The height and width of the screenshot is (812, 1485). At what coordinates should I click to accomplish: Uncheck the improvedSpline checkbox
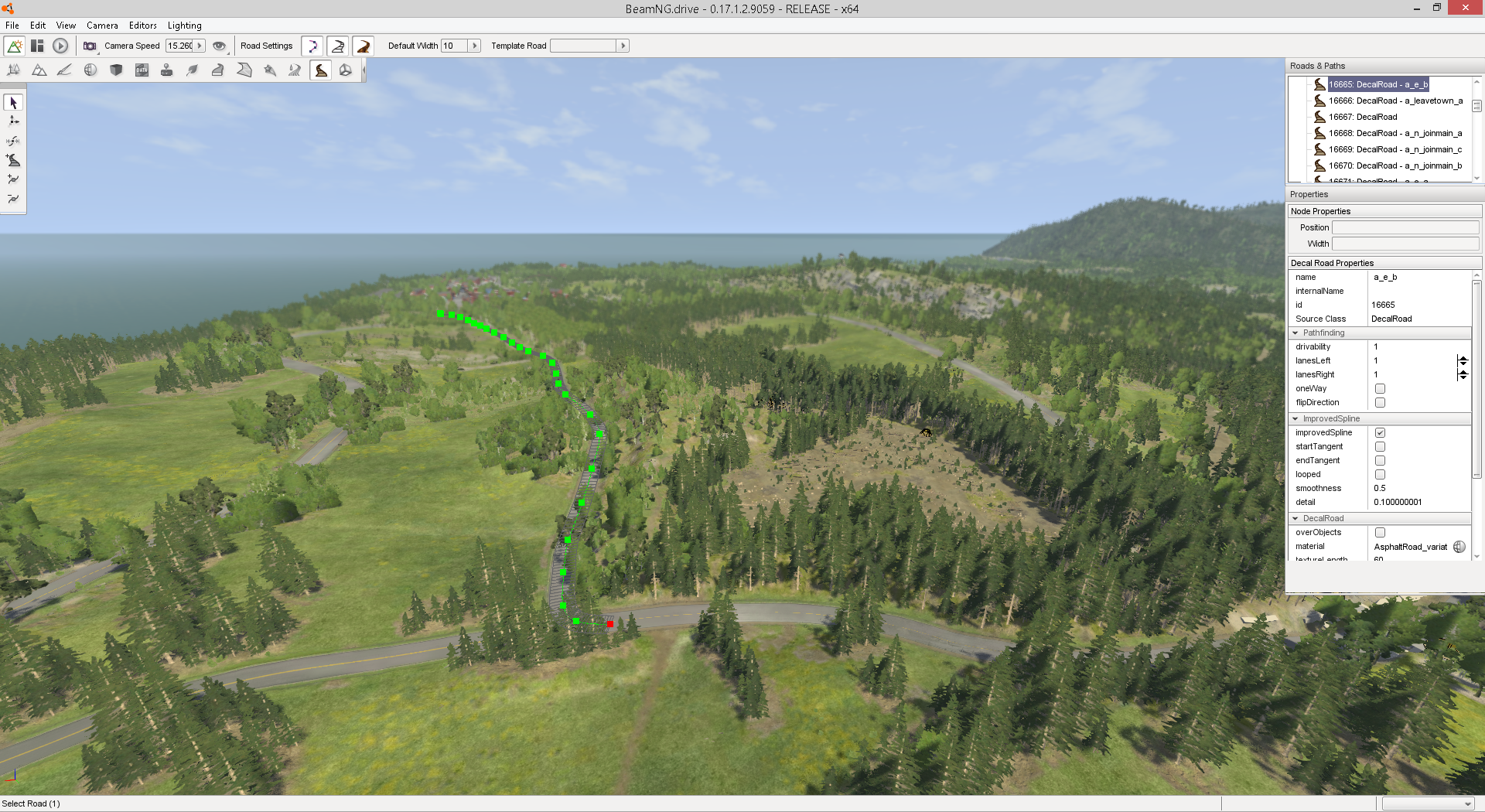(1380, 433)
